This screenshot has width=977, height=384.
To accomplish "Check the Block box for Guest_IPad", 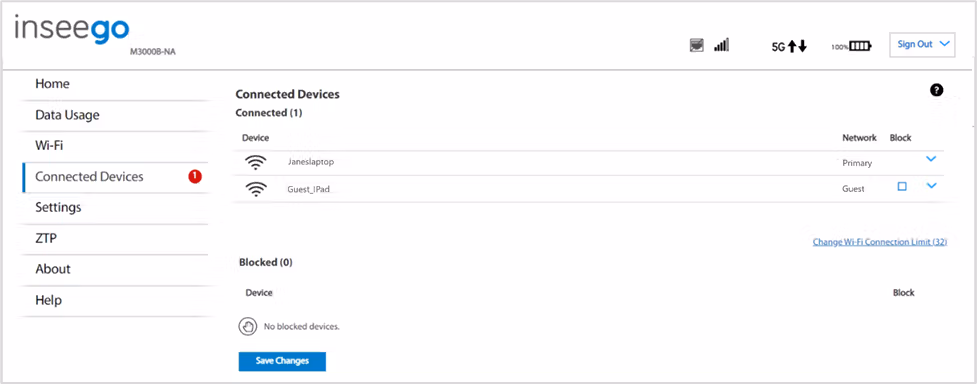I will coord(902,186).
